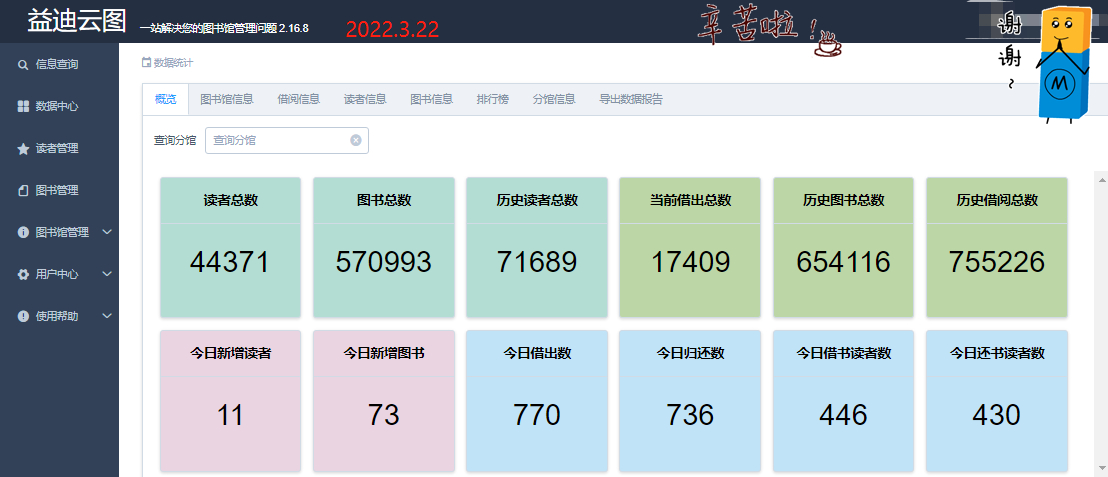1108x477 pixels.
Task: Select the 排行榜 tab
Action: click(492, 99)
